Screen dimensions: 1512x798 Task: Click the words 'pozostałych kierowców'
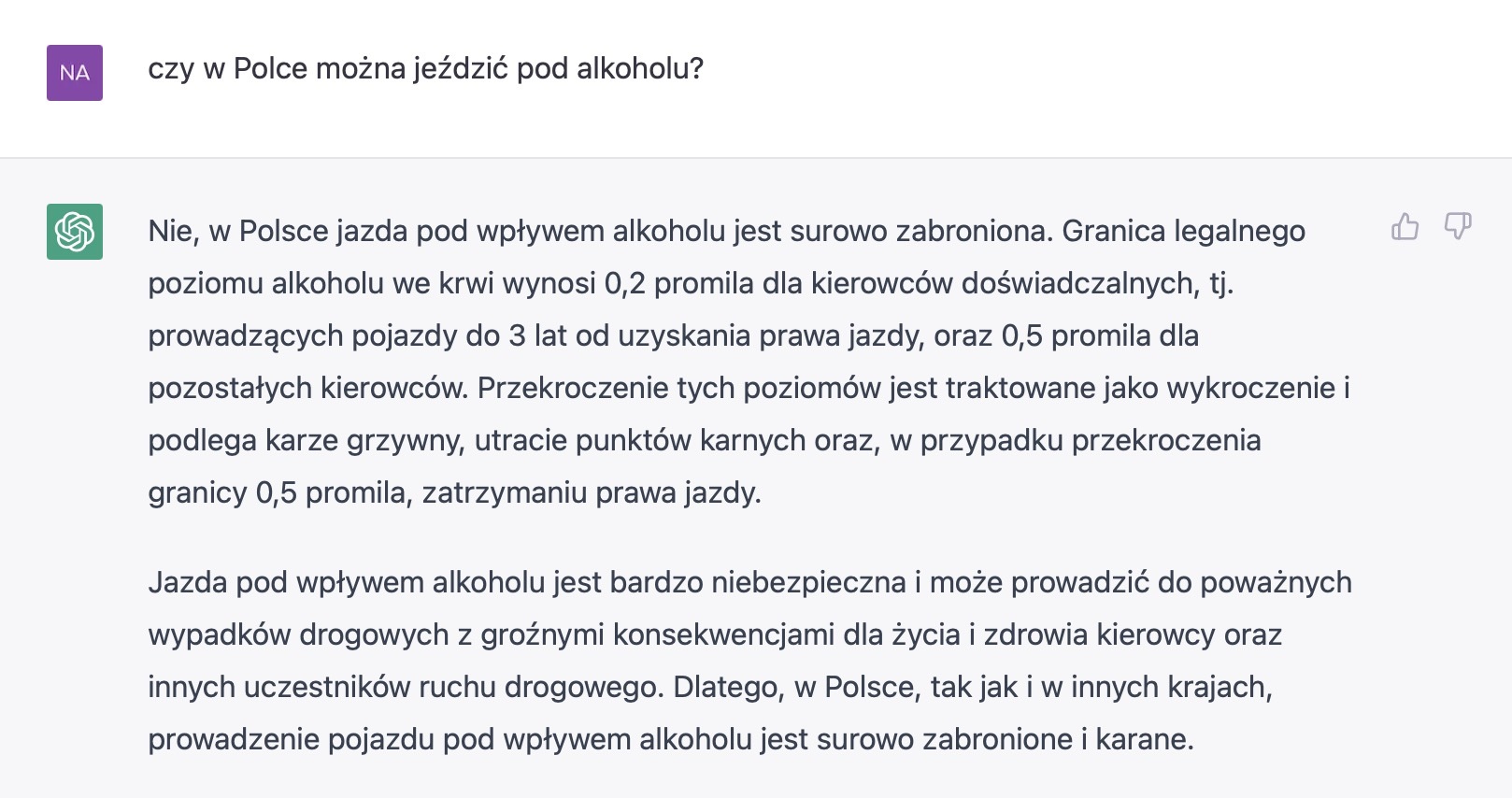click(307, 388)
